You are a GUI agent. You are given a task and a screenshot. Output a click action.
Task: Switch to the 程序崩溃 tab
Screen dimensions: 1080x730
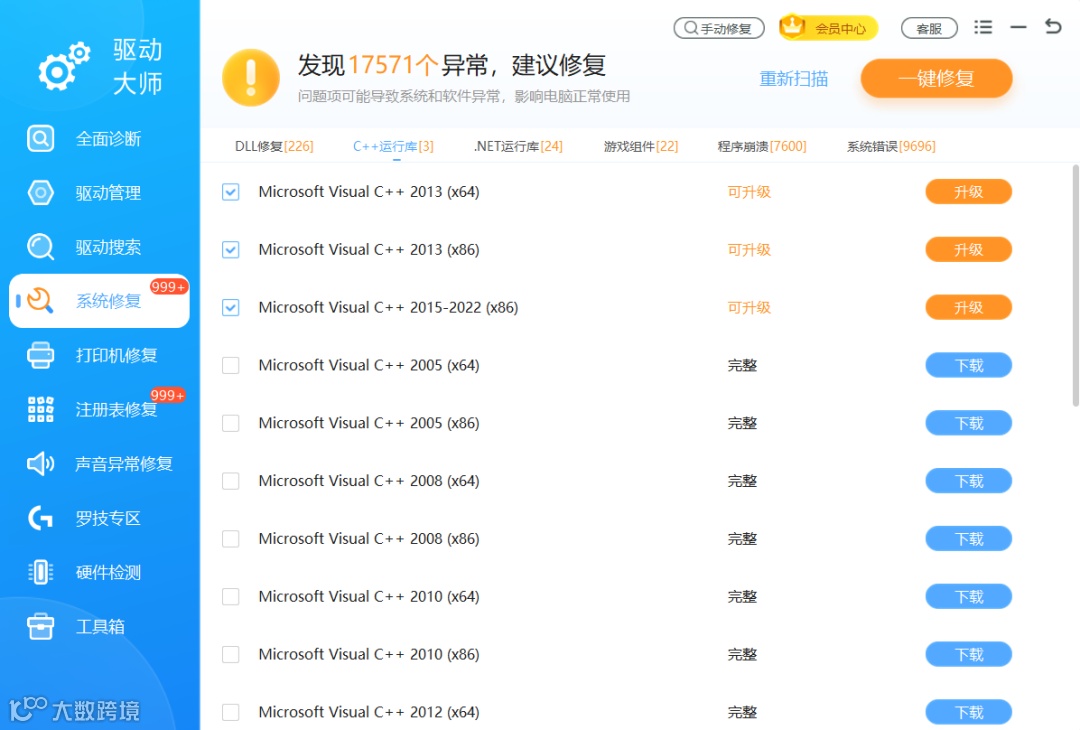762,146
